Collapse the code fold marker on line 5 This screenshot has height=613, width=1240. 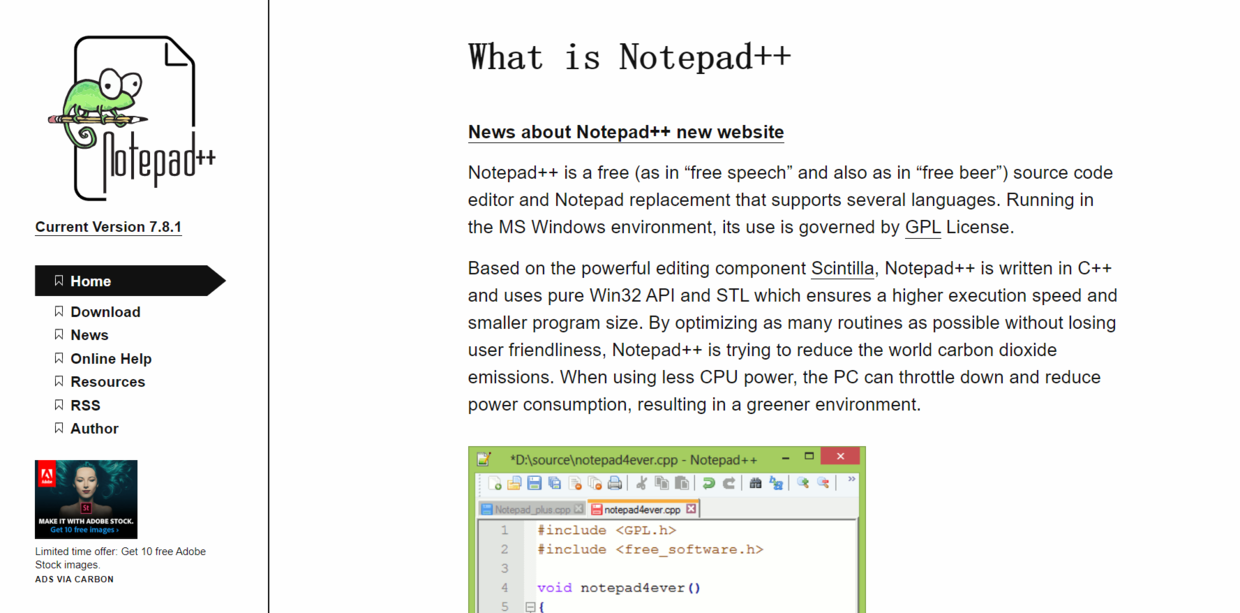click(x=528, y=606)
